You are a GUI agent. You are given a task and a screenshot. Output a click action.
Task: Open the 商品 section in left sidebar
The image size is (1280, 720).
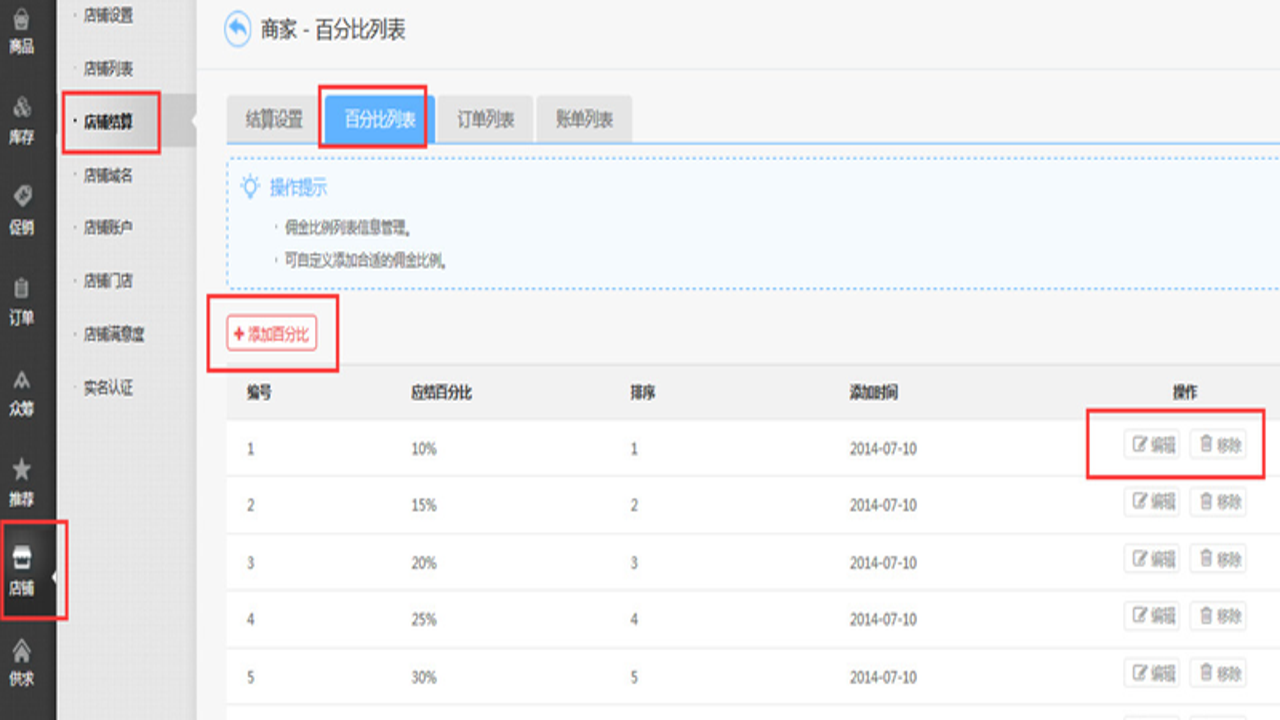pyautogui.click(x=22, y=30)
